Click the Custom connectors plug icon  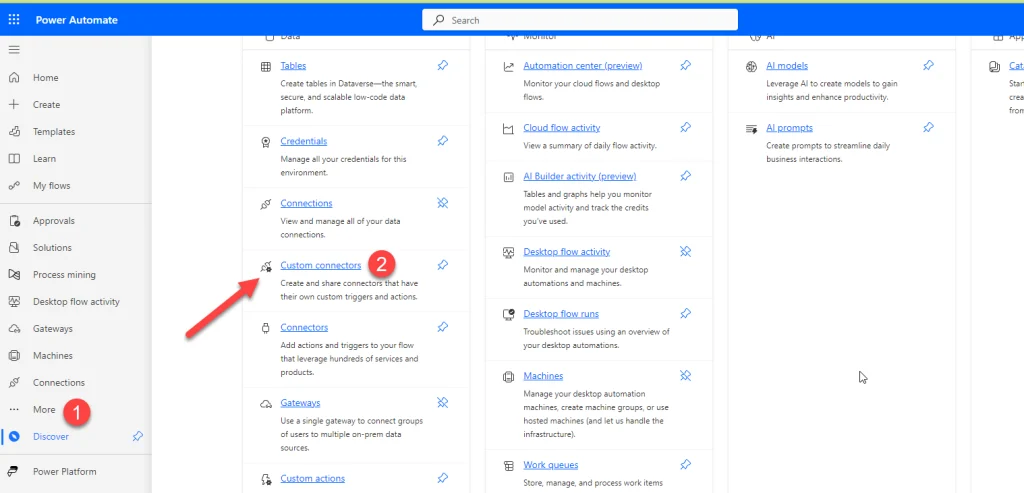point(266,266)
